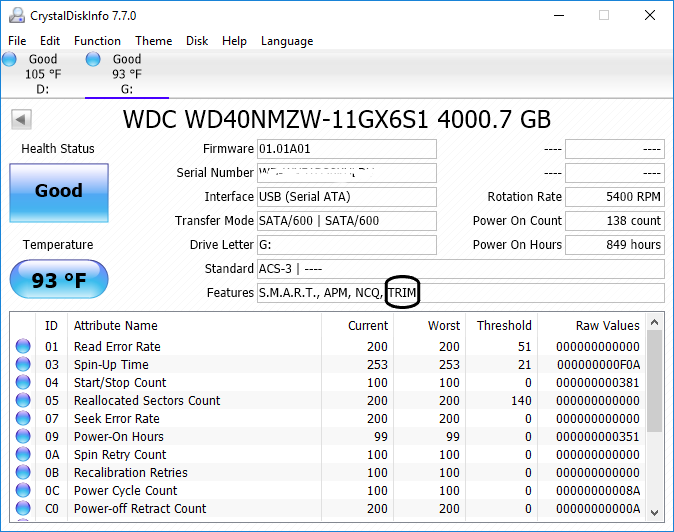Click the Threshold column header
Screen dimensions: 674x532
pyautogui.click(x=504, y=325)
